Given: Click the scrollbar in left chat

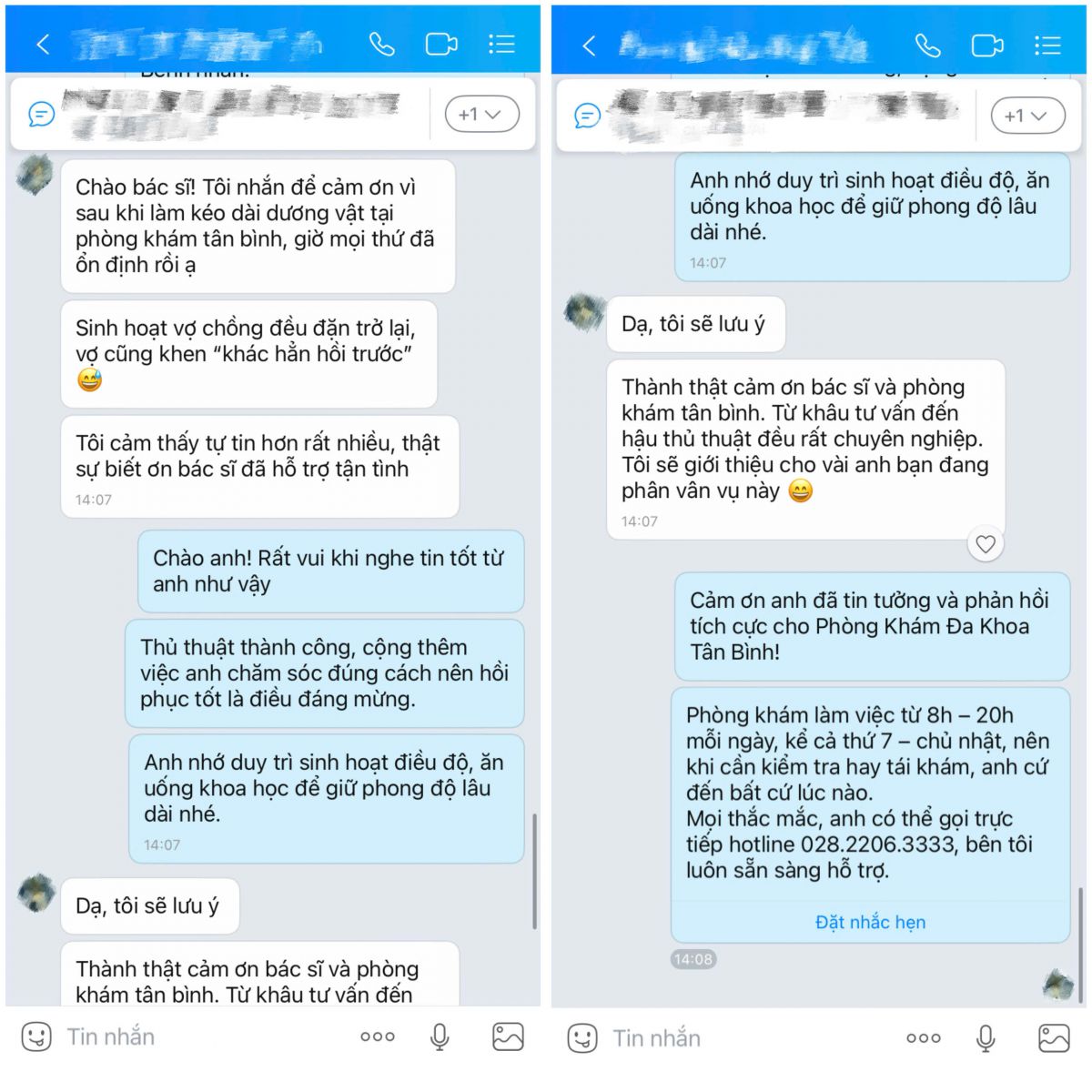Looking at the screenshot, I should pyautogui.click(x=534, y=870).
